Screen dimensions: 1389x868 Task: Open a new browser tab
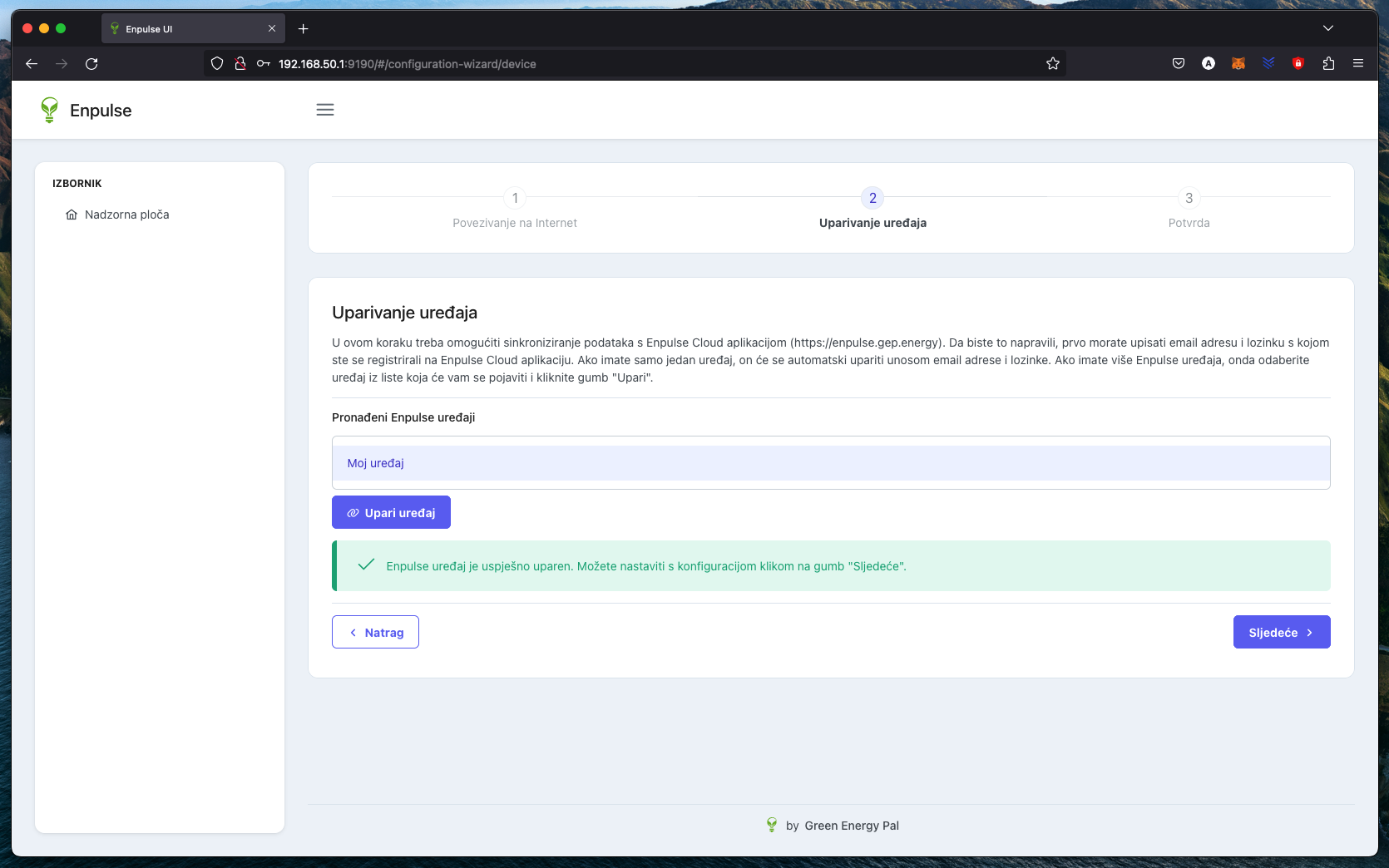tap(304, 27)
